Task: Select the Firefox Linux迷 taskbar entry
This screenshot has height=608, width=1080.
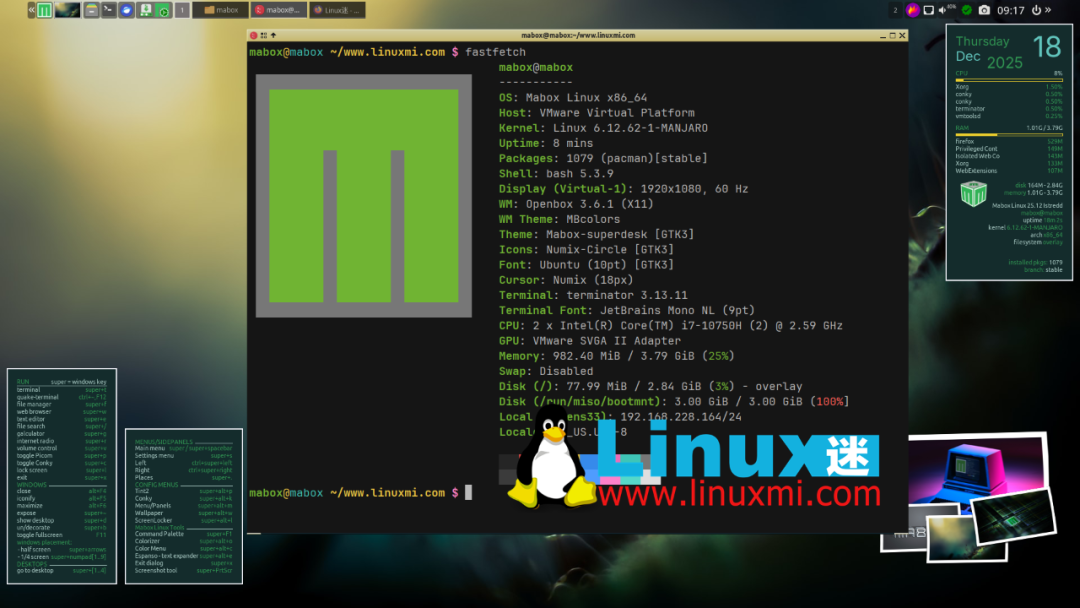Action: (338, 10)
